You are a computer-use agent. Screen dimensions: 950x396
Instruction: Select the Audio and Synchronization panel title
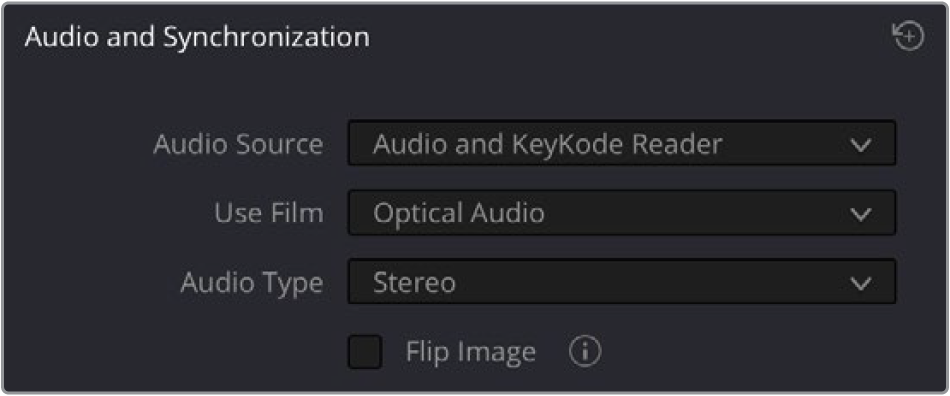197,38
